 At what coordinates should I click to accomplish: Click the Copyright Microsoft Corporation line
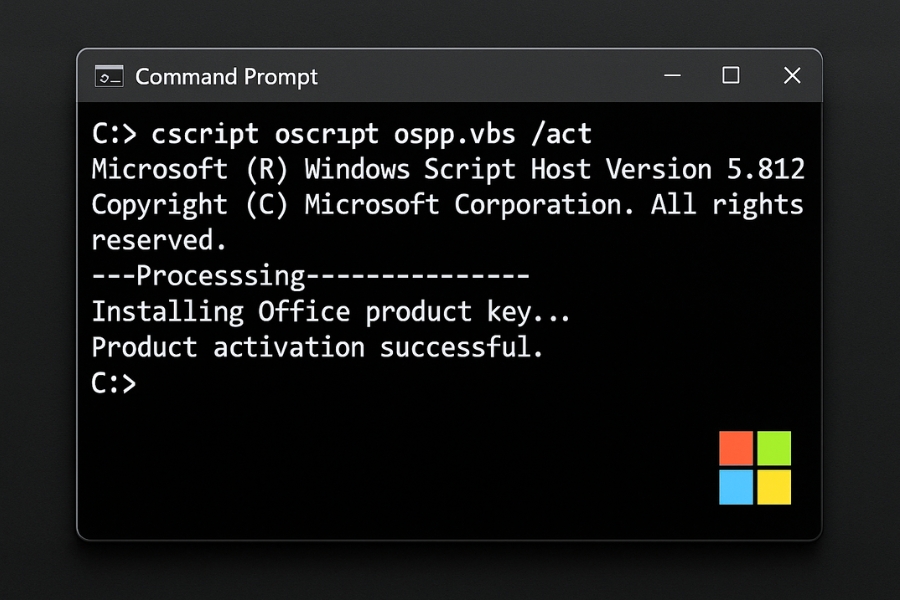448,205
